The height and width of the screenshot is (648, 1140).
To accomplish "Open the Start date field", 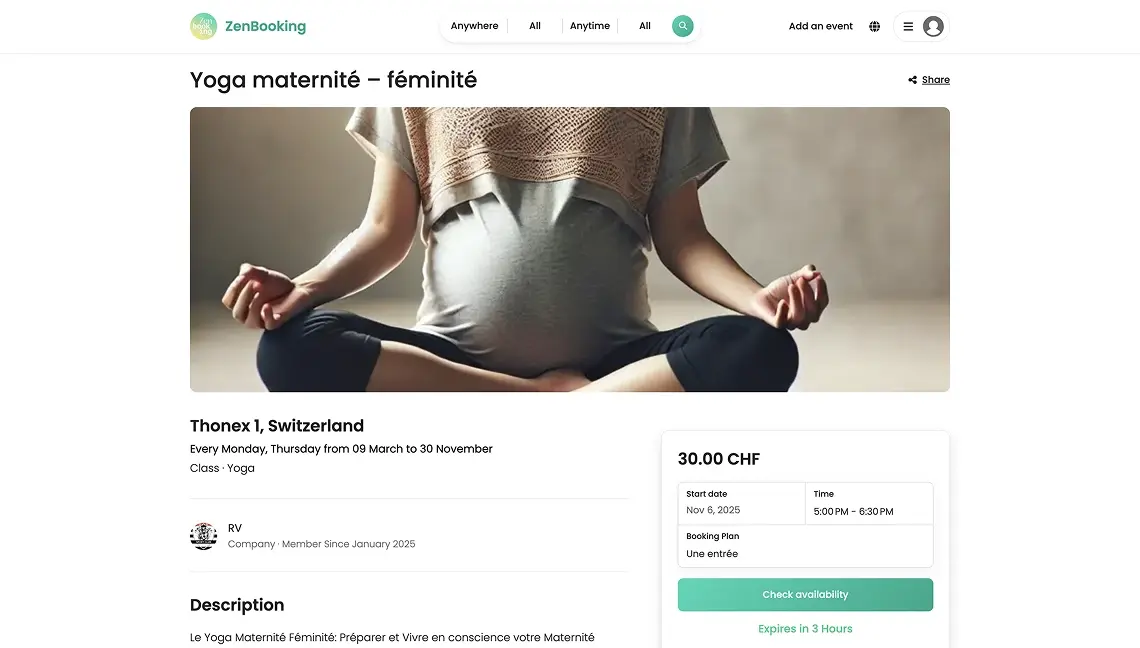I will [x=742, y=503].
